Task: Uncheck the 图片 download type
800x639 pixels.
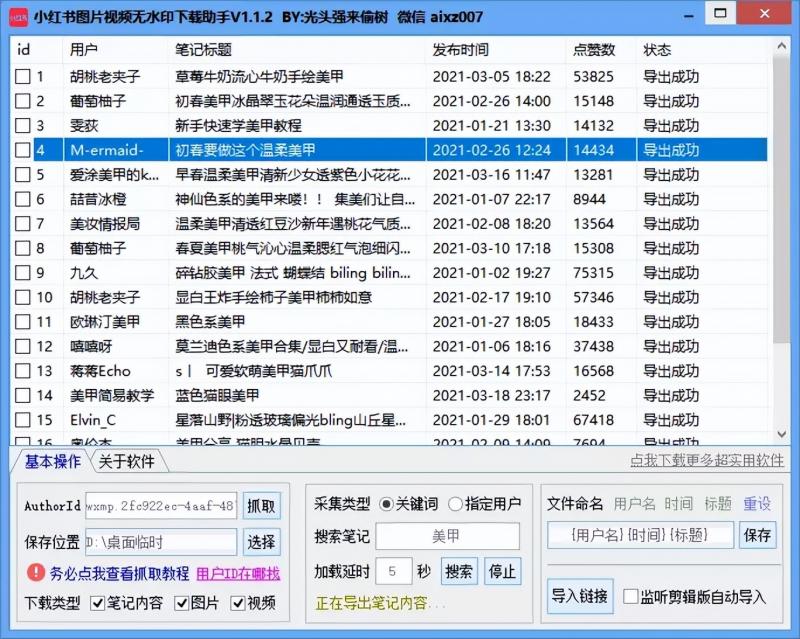Action: (x=181, y=604)
